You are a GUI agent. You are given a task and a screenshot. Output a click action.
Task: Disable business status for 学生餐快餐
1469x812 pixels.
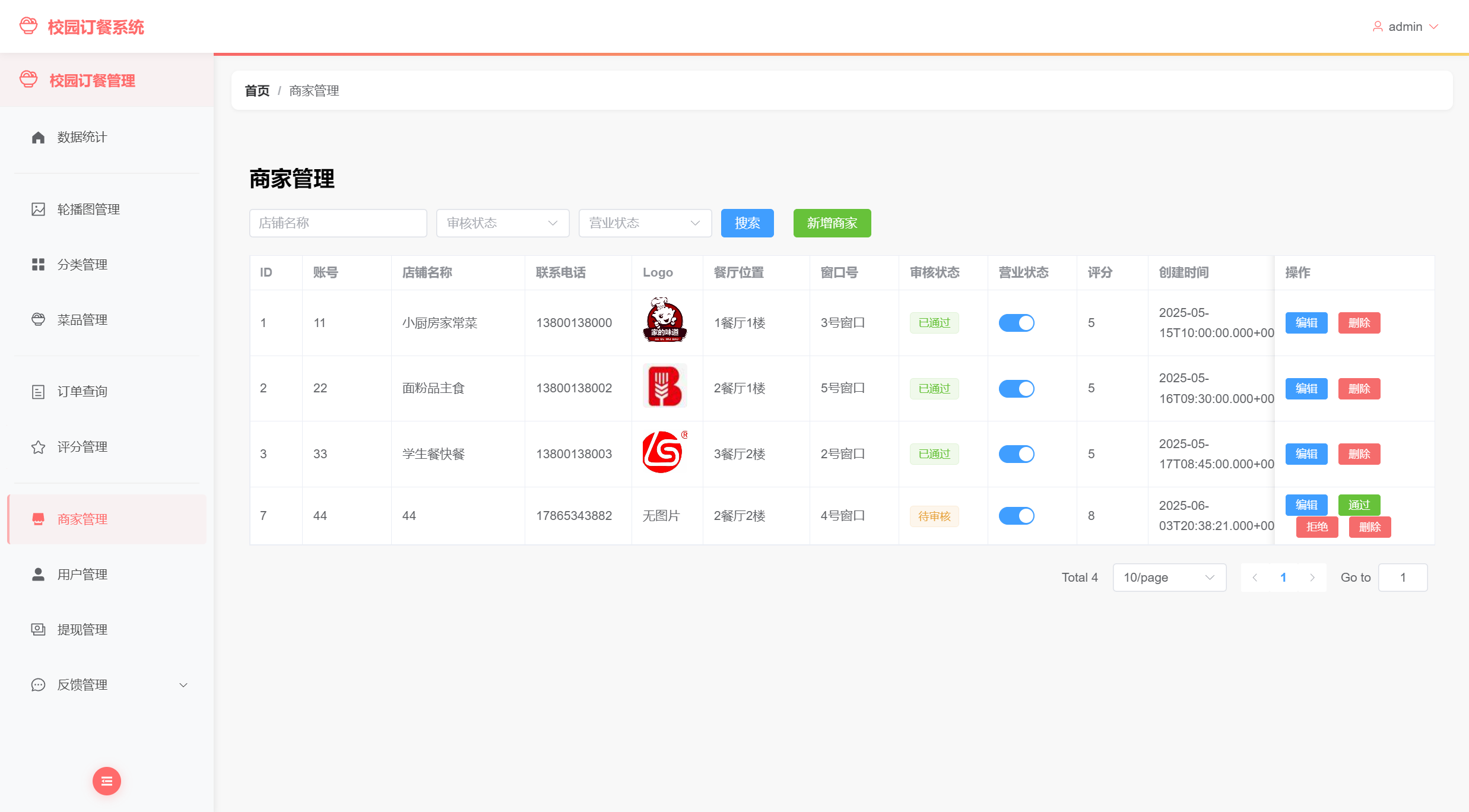[1016, 454]
